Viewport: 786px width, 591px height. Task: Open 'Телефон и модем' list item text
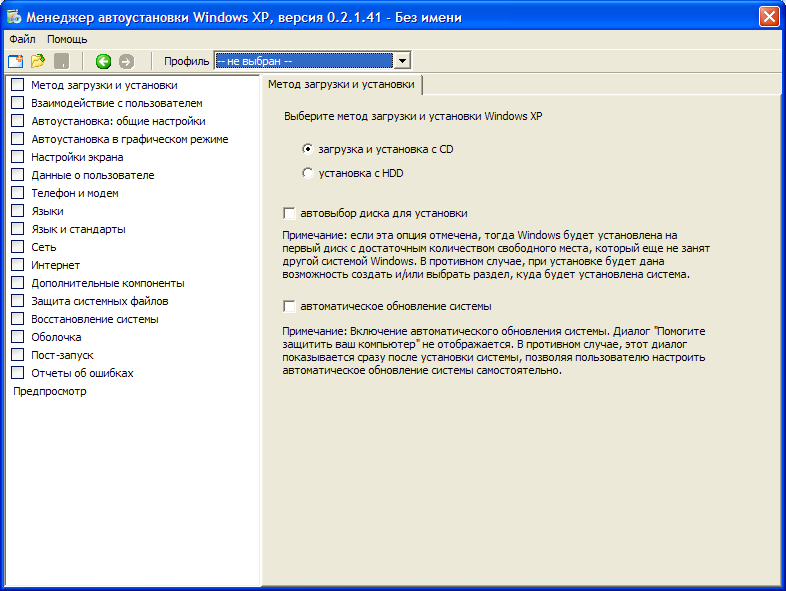click(x=75, y=193)
